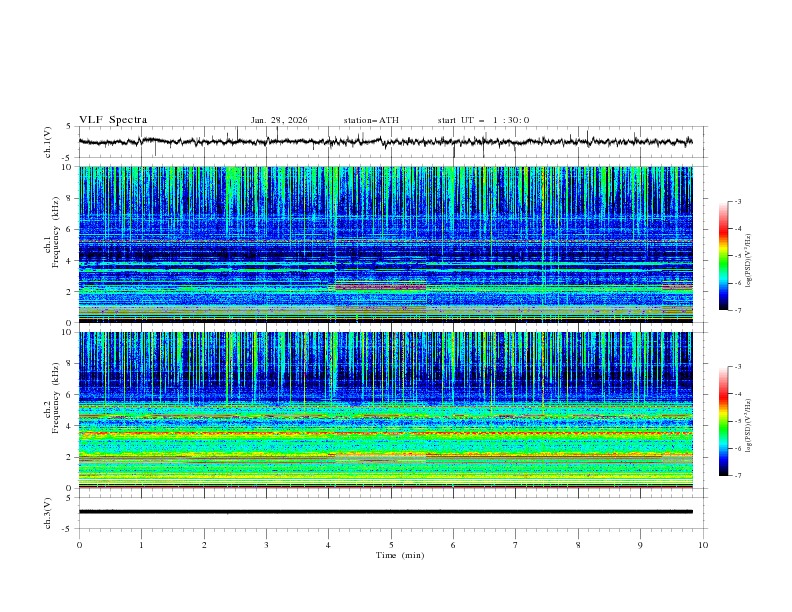Click the "ch.1(V)" waveform axis label
792x612 pixels.
pyautogui.click(x=48, y=142)
